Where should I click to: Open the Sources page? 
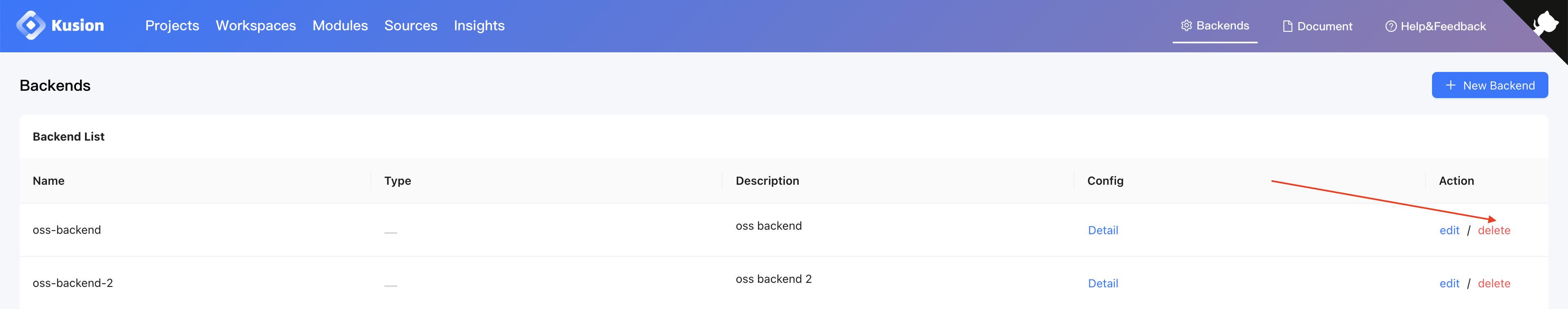tap(411, 26)
